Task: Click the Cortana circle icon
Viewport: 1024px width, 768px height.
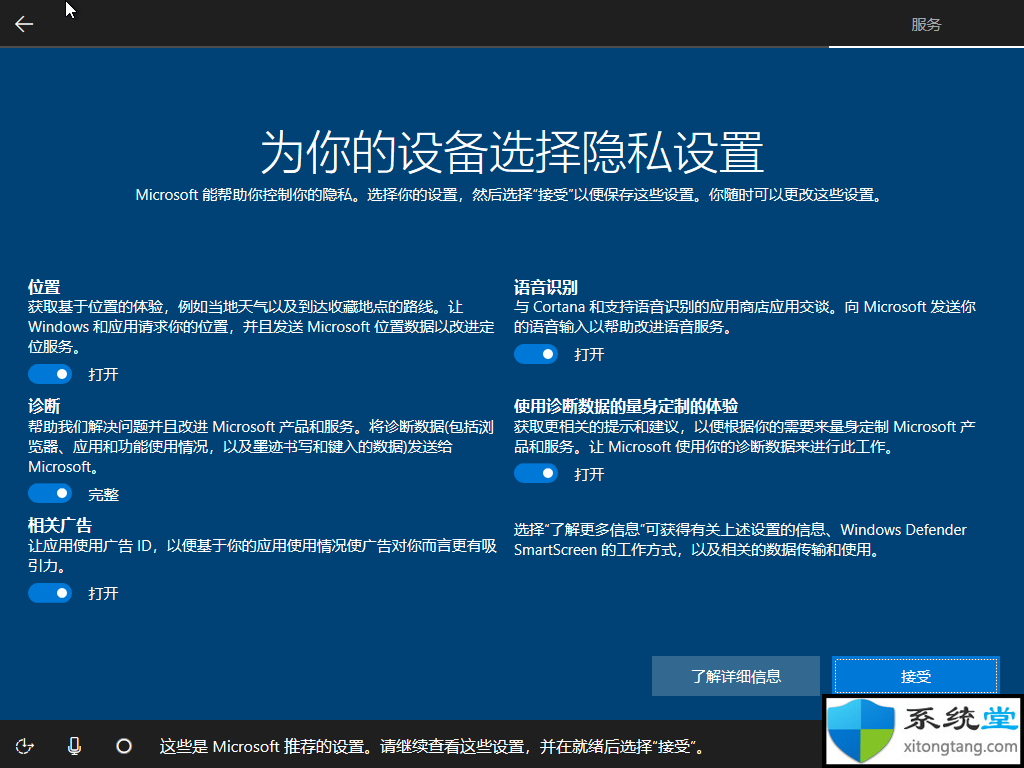Action: point(124,746)
